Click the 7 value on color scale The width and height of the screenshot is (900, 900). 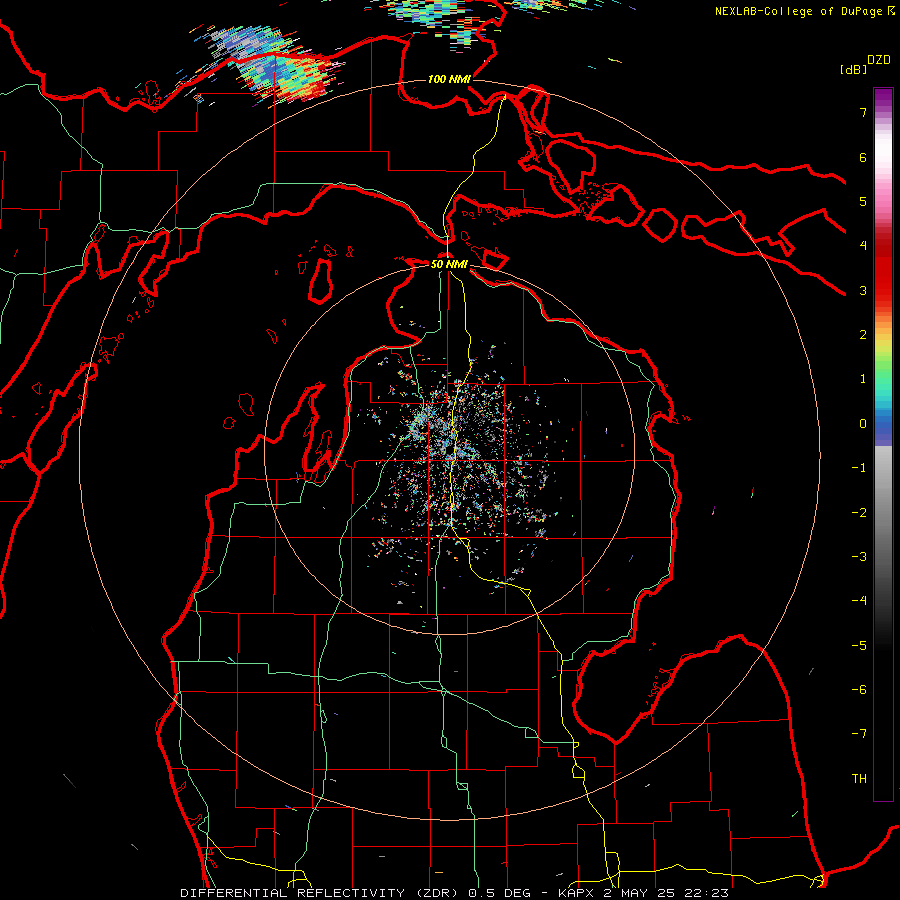(x=863, y=112)
